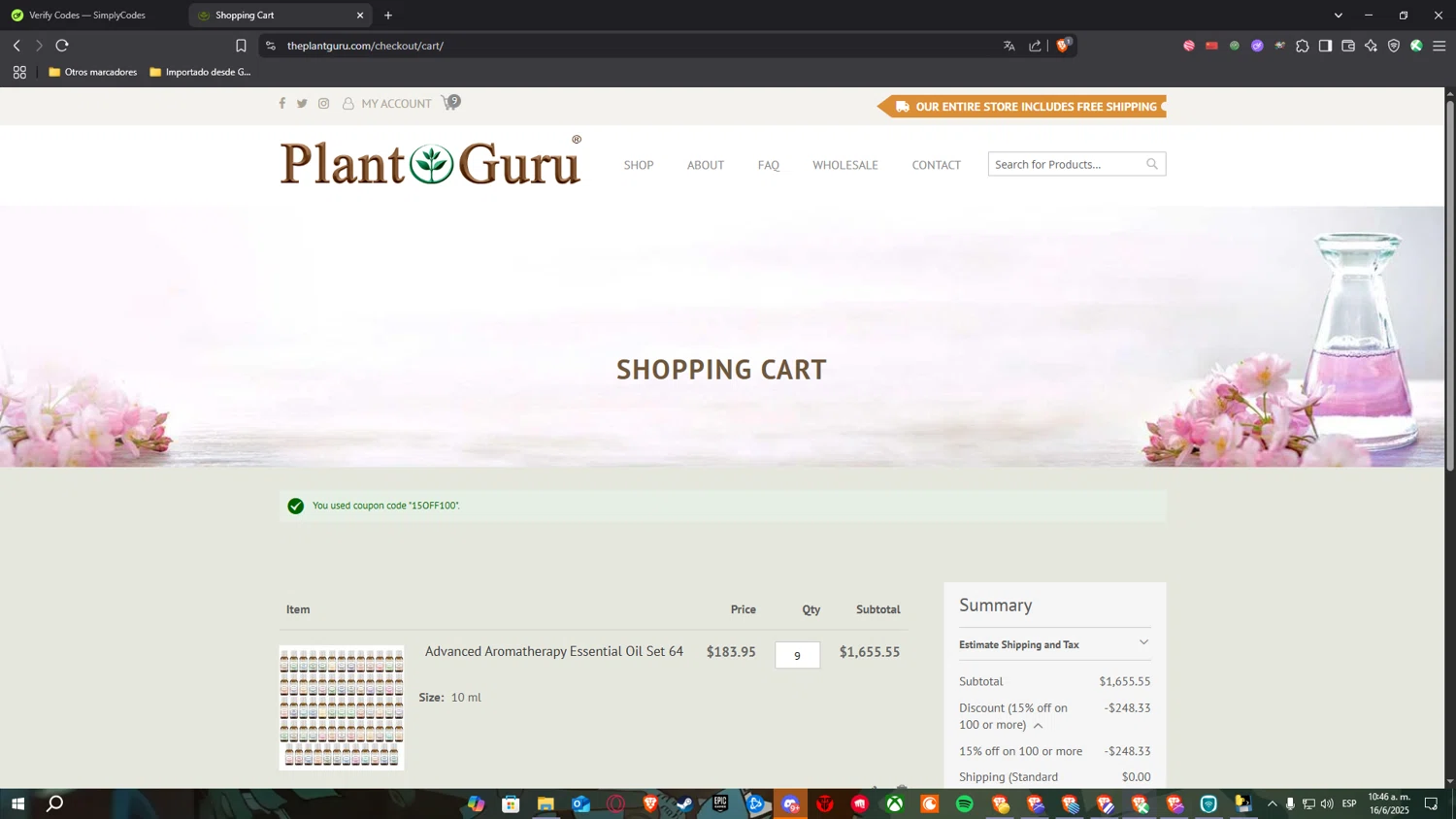Click the ESP language indicator
This screenshot has width=1456, height=819.
click(x=1349, y=803)
